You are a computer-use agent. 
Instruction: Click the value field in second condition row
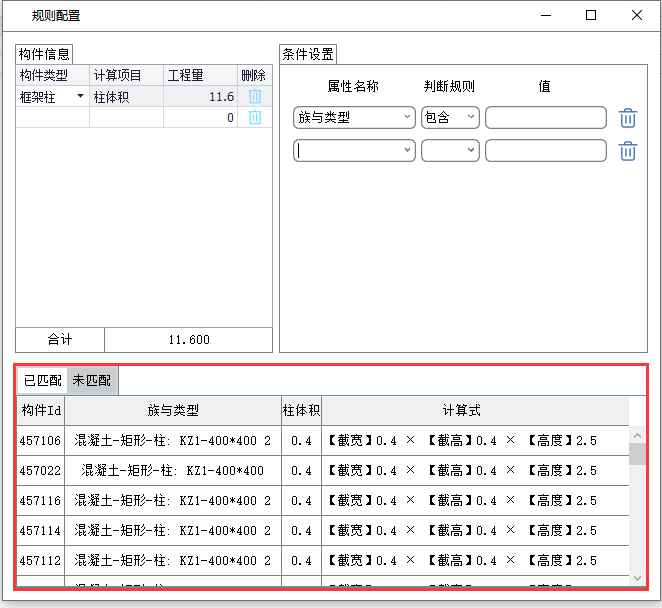(545, 150)
